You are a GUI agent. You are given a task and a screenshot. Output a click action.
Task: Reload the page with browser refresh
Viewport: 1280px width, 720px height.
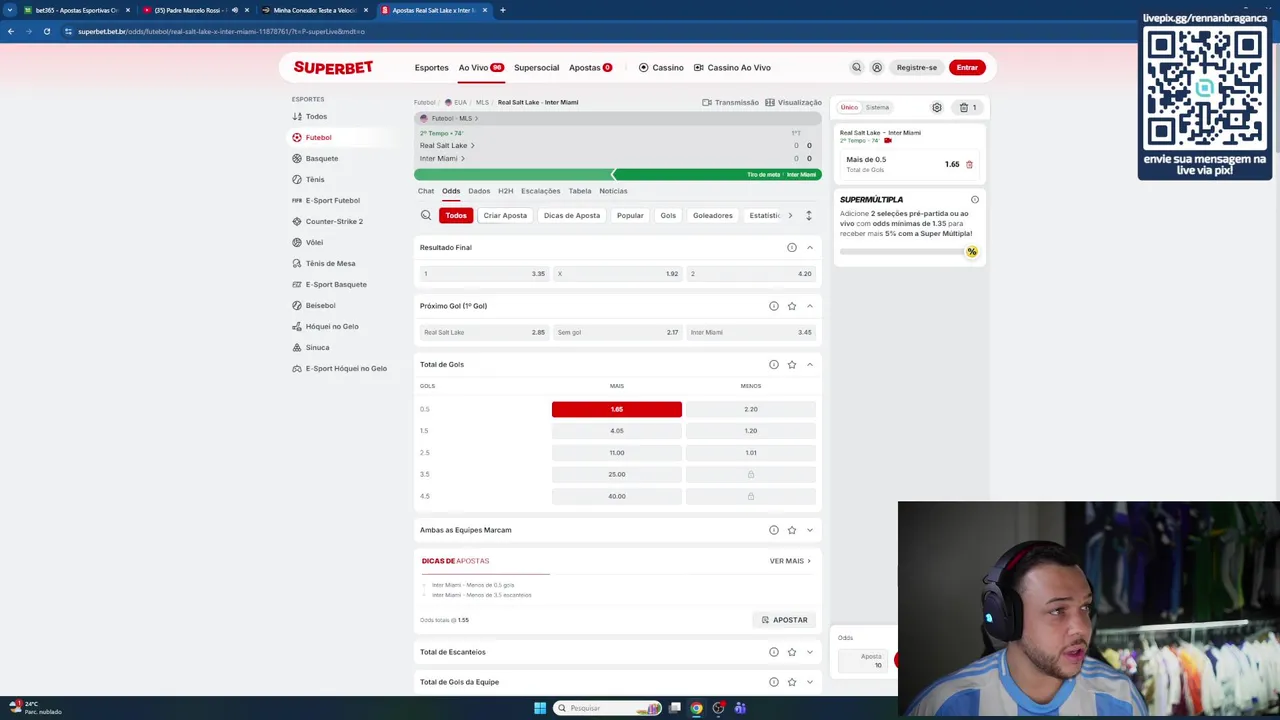tap(46, 31)
